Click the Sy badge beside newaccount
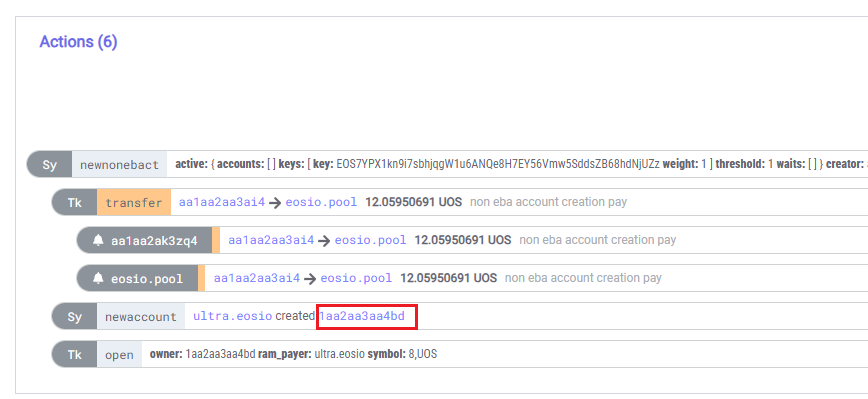868x399 pixels. click(x=74, y=317)
